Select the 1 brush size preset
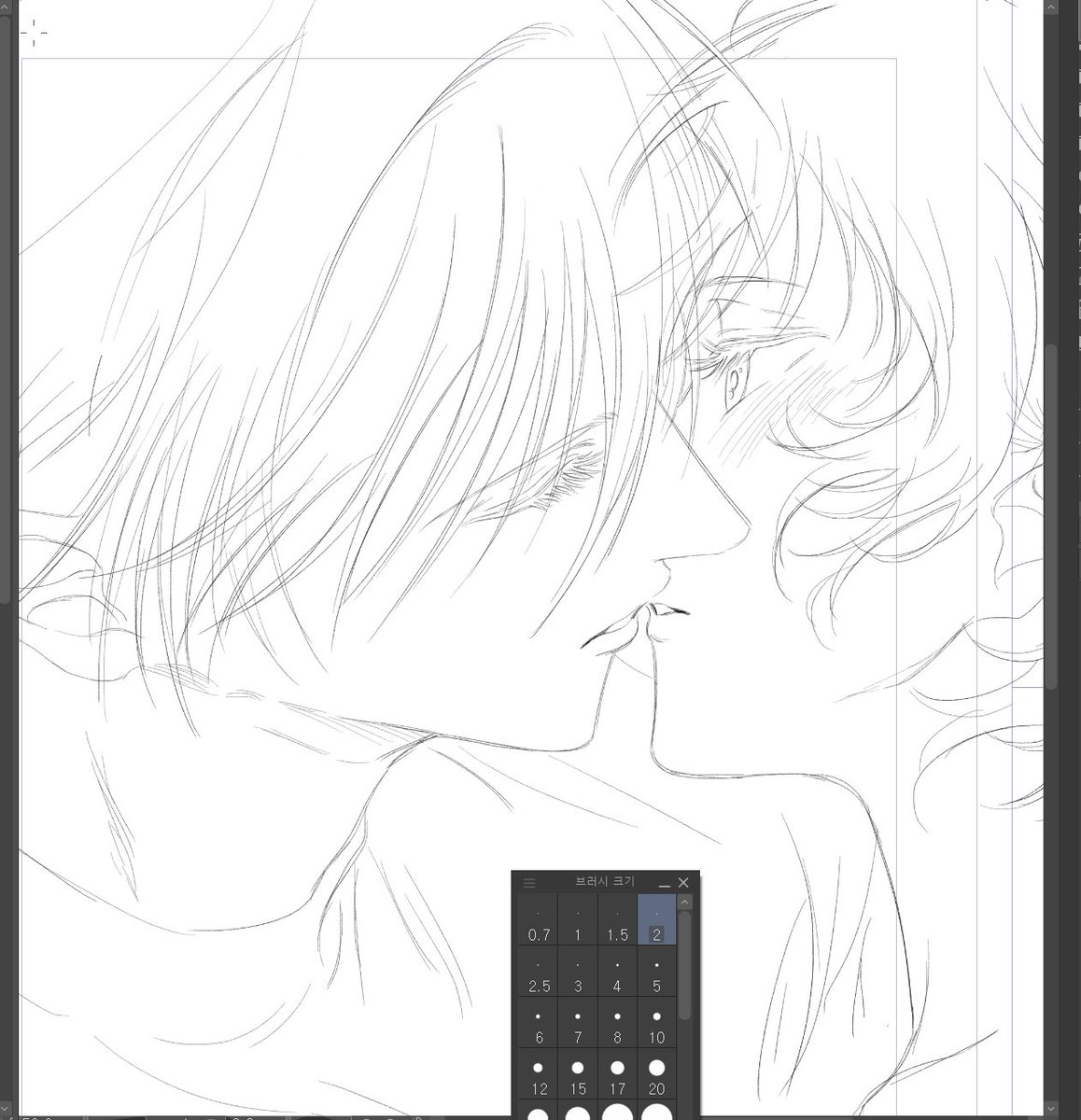1081x1120 pixels. (x=578, y=919)
